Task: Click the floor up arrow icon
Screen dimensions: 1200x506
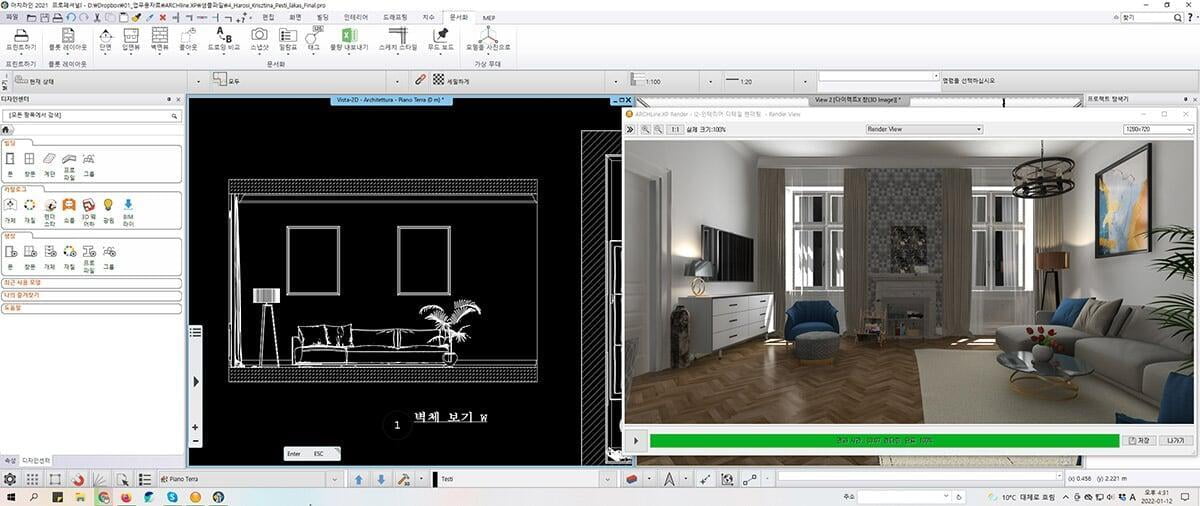Action: 359,480
